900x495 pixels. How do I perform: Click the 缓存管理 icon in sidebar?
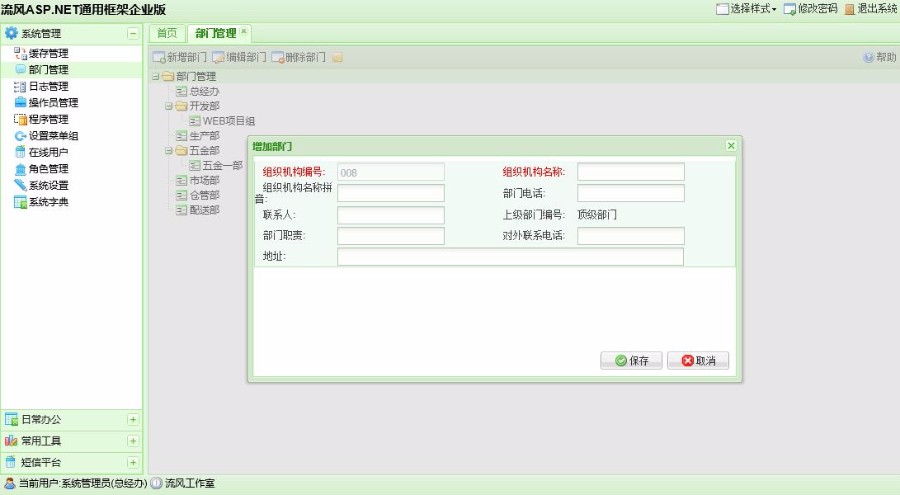(20, 53)
